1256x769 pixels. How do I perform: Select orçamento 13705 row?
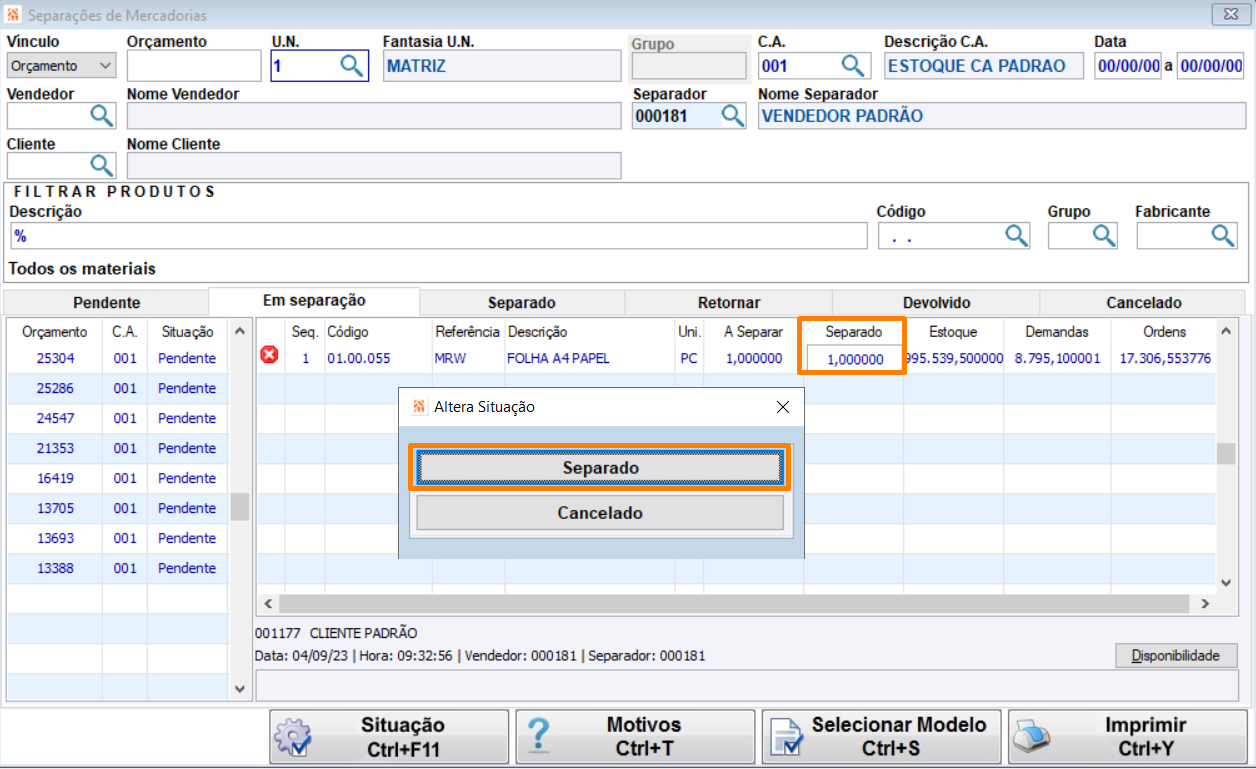pyautogui.click(x=118, y=508)
